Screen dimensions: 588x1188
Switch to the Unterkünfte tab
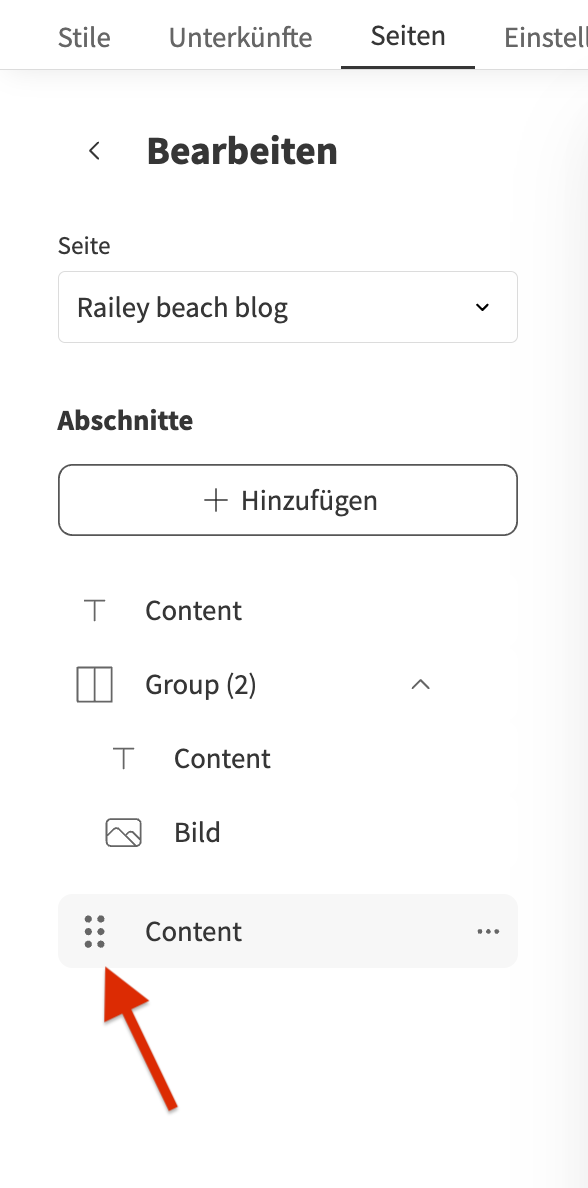click(240, 37)
